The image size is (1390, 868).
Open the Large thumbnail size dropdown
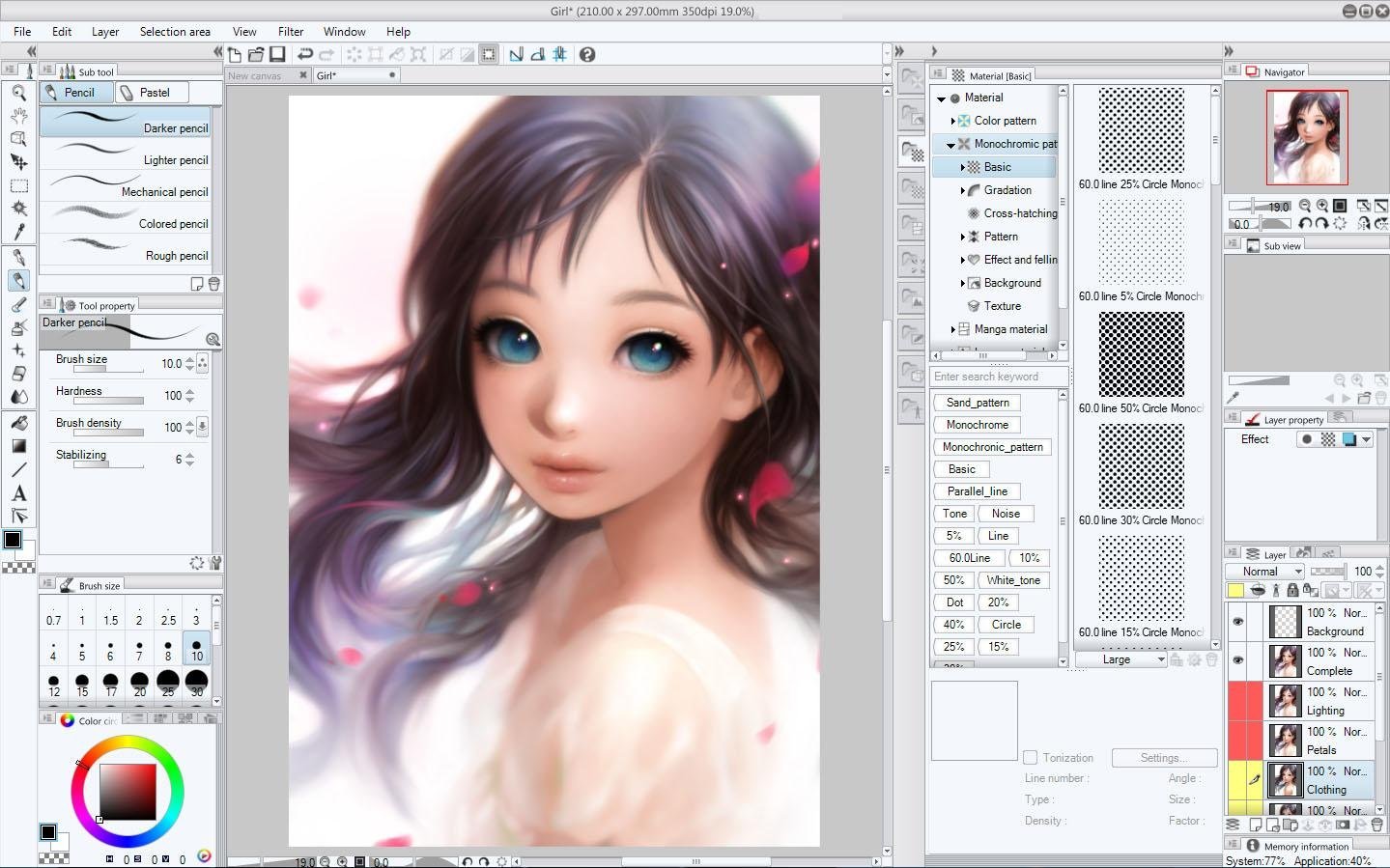tap(1121, 659)
